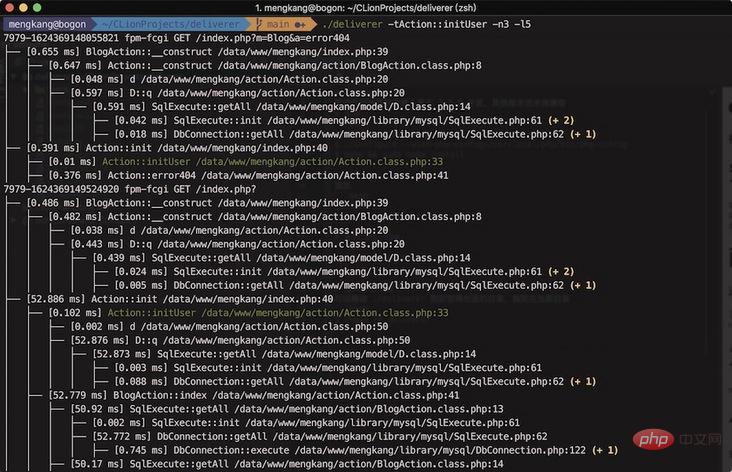Click the (+ 1) counter on the 0.005 ms row
The image size is (732, 472).
(583, 285)
